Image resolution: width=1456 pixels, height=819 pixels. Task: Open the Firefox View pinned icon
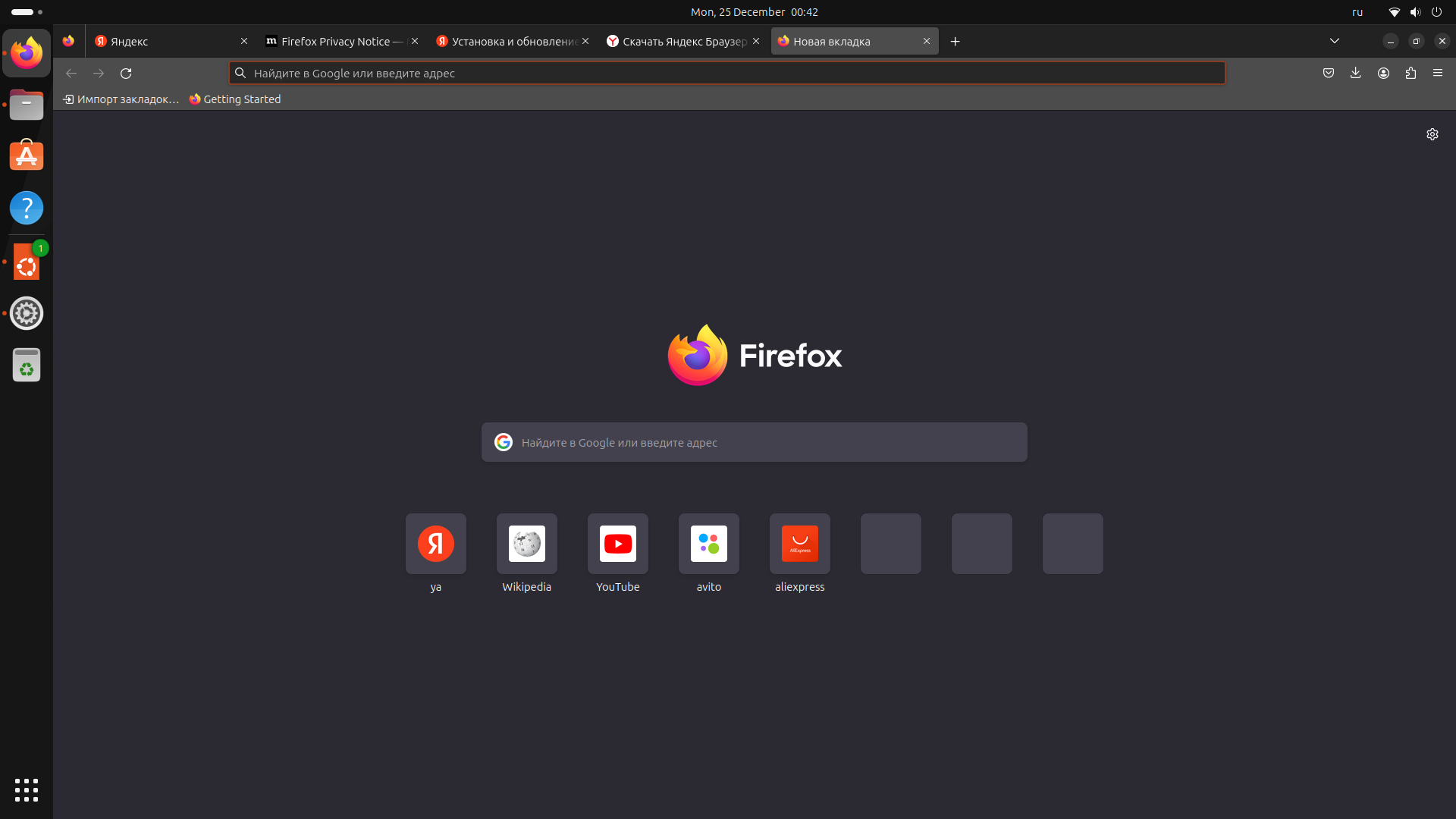tap(68, 41)
